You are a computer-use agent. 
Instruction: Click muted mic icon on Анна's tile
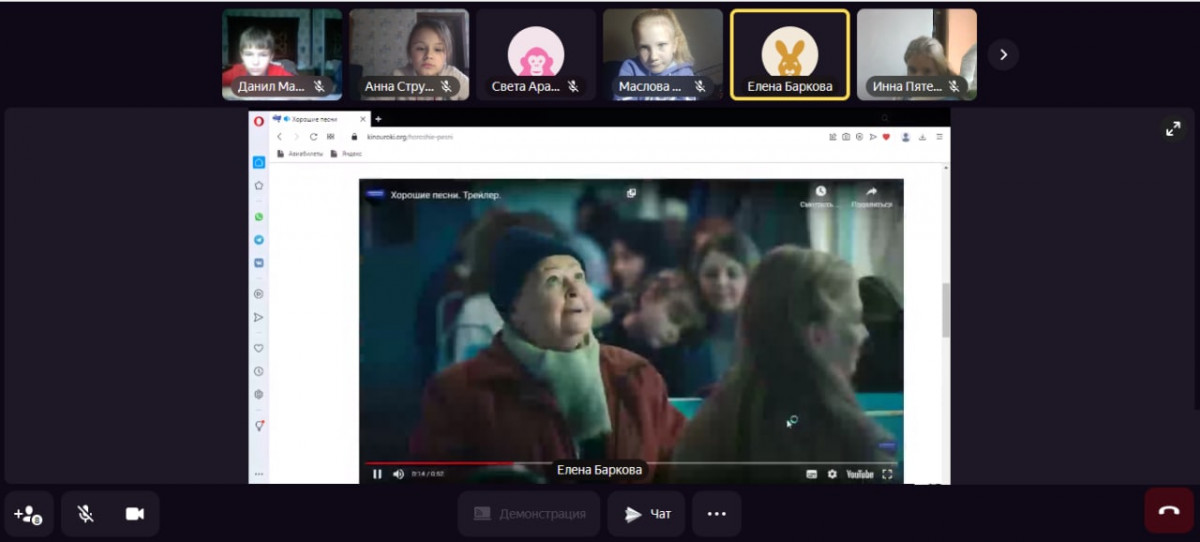(x=446, y=87)
